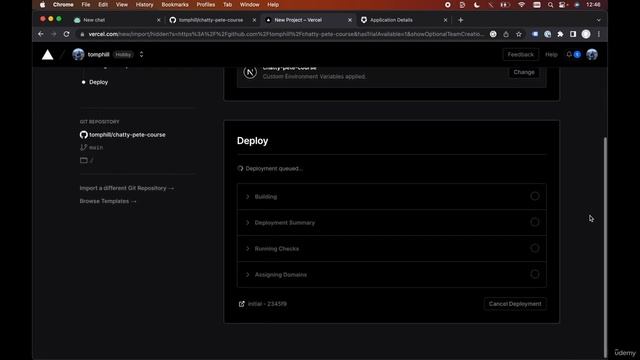The height and width of the screenshot is (360, 640).
Task: Click the Vercel triangle logo
Action: coord(47,55)
